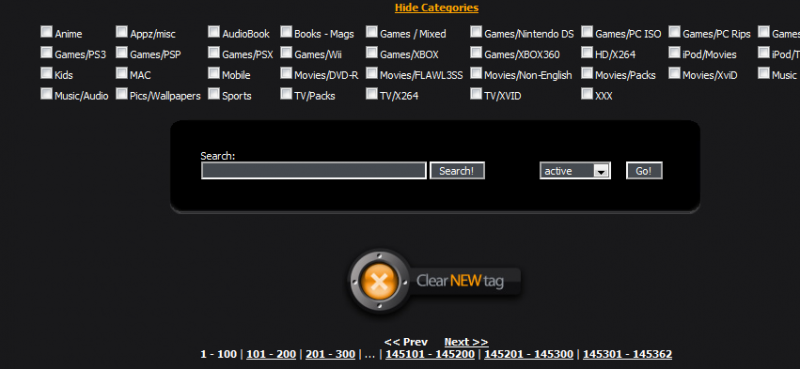This screenshot has width=800, height=369.
Task: Select the Movies/Packs checkbox
Action: click(587, 73)
